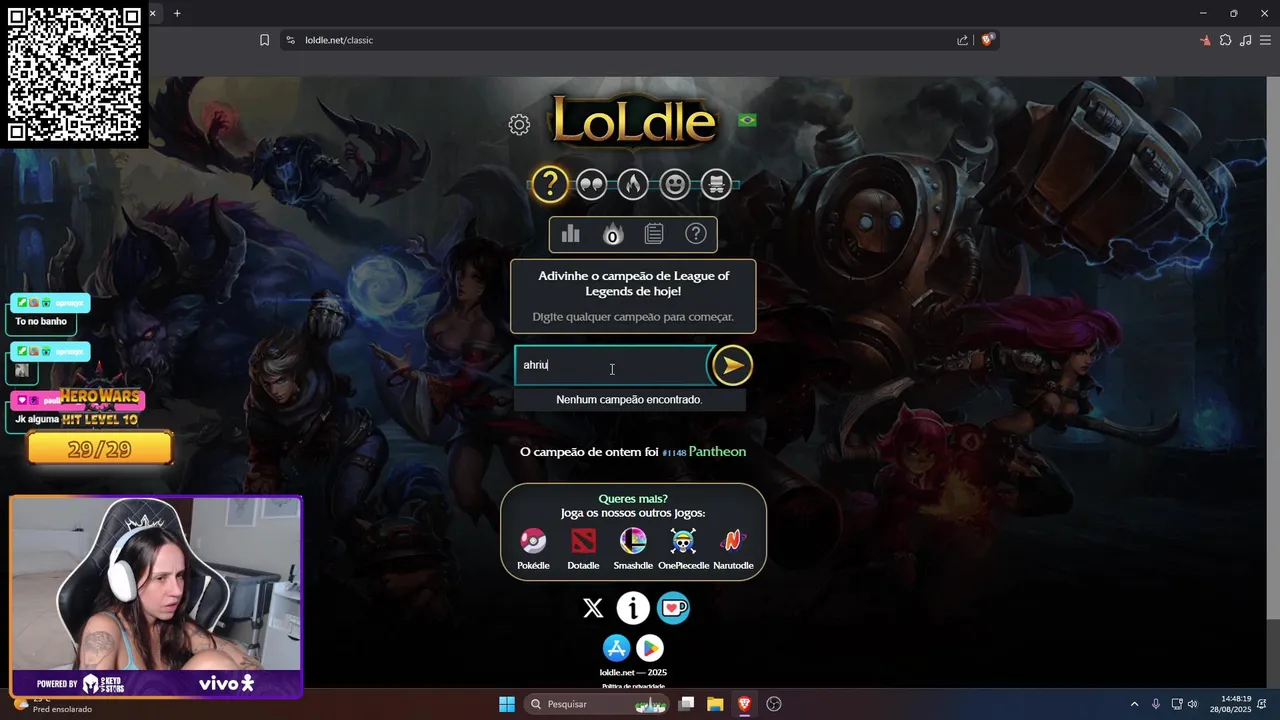Open Política de privacidade link

633,686
